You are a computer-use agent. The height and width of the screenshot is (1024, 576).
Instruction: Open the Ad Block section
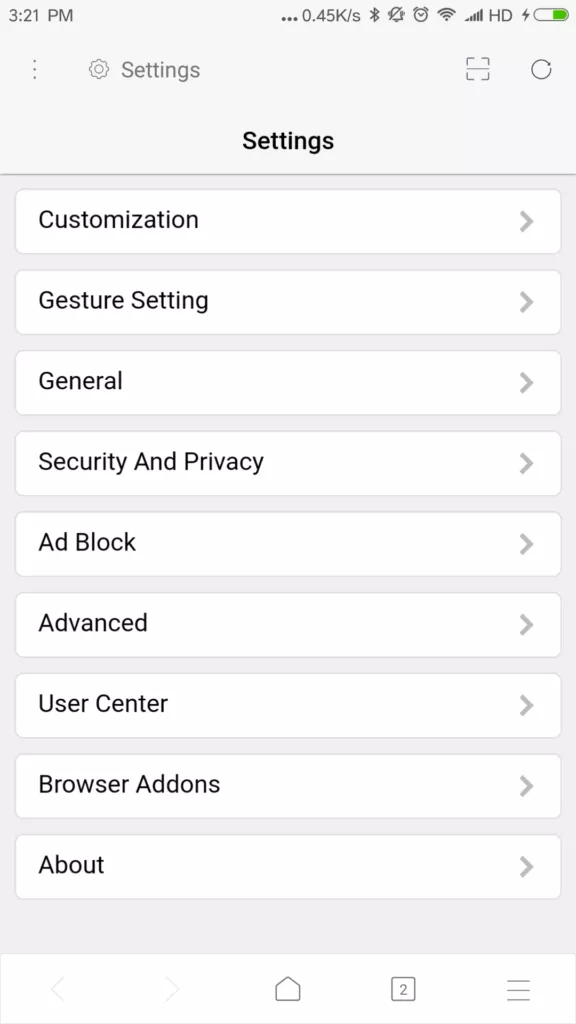click(x=288, y=544)
